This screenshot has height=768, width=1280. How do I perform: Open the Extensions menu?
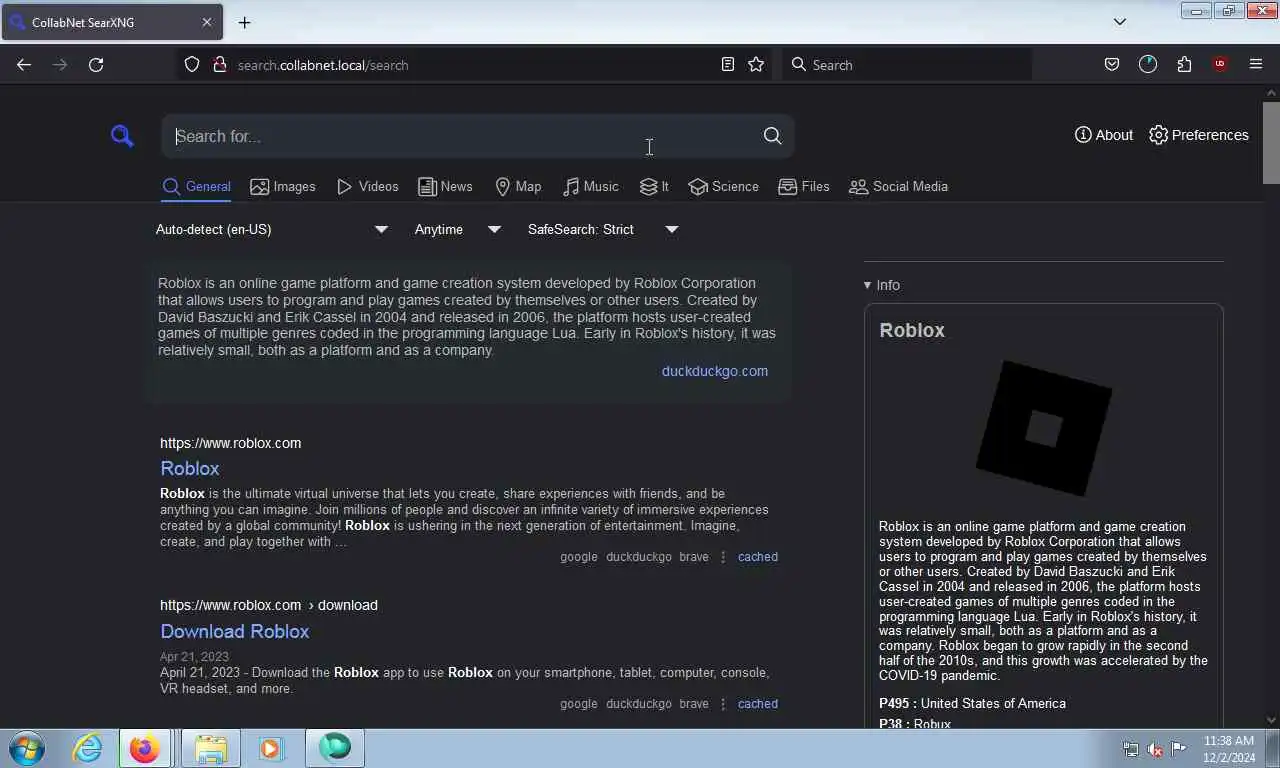(x=1184, y=65)
